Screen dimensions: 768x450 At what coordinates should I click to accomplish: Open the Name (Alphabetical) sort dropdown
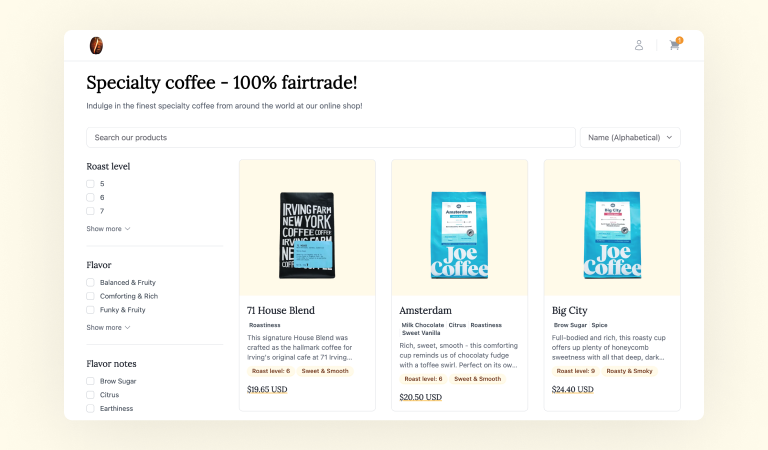[630, 138]
